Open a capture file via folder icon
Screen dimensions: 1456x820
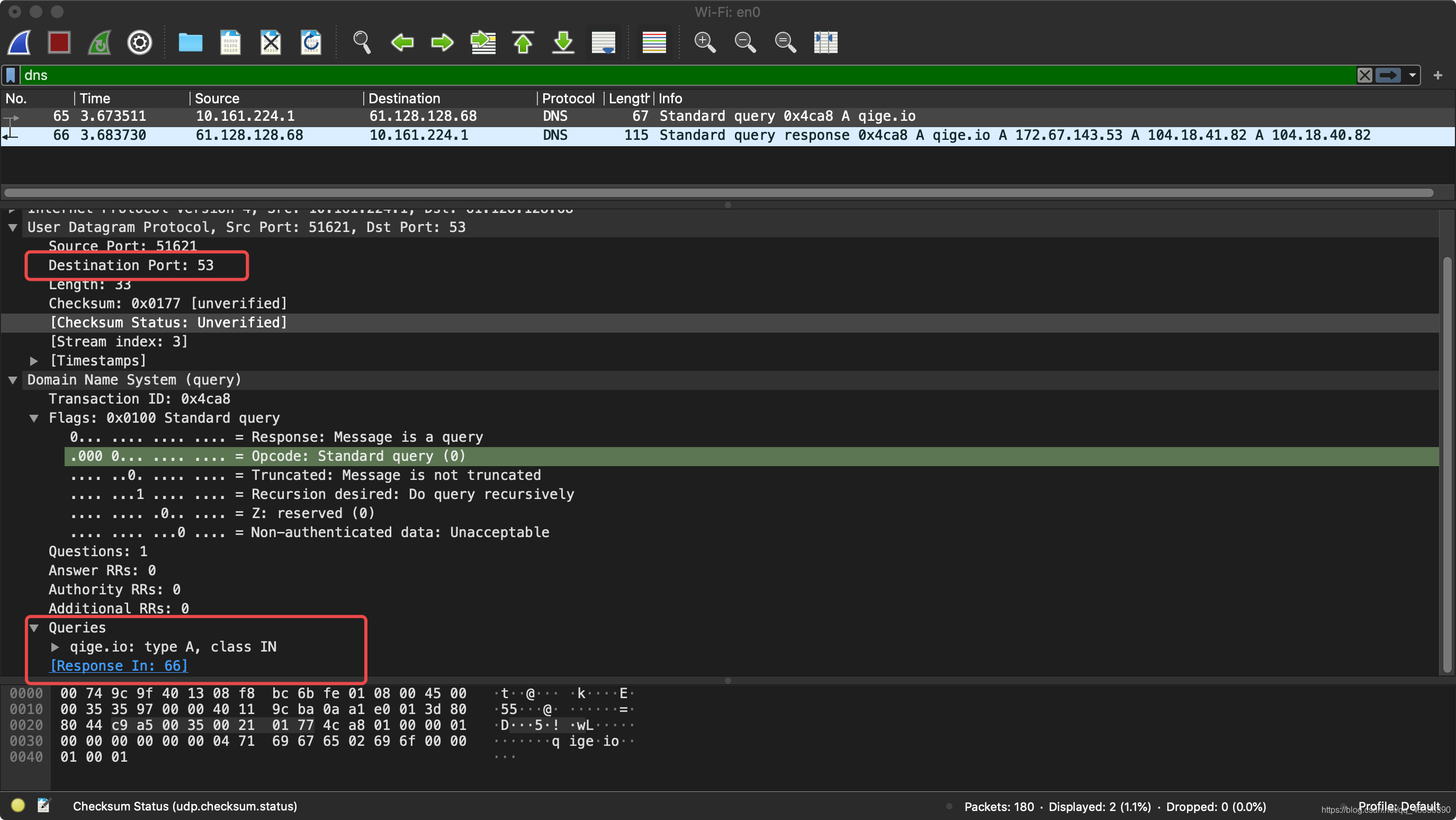pos(191,42)
